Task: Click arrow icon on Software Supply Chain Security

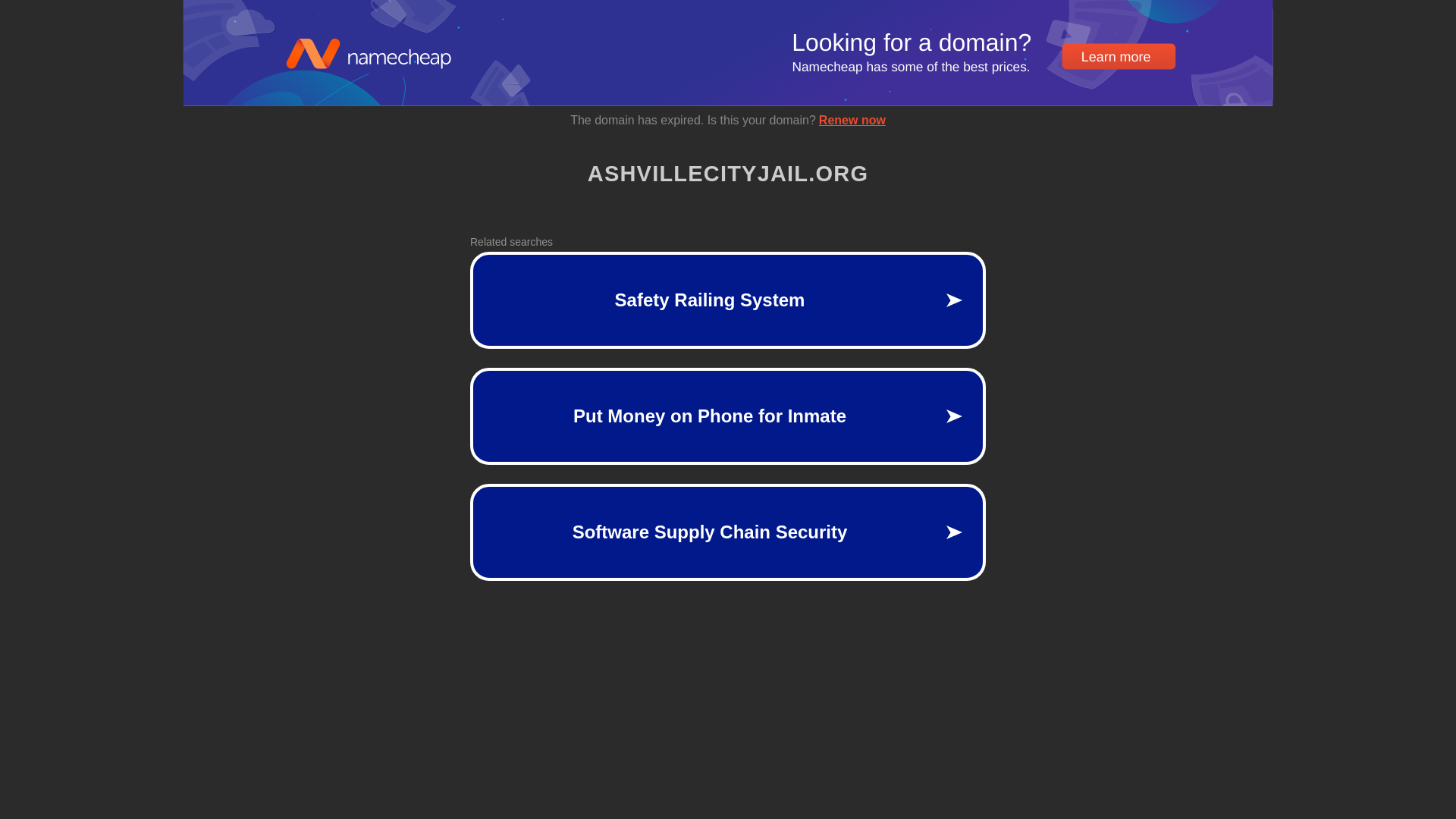Action: [x=954, y=532]
